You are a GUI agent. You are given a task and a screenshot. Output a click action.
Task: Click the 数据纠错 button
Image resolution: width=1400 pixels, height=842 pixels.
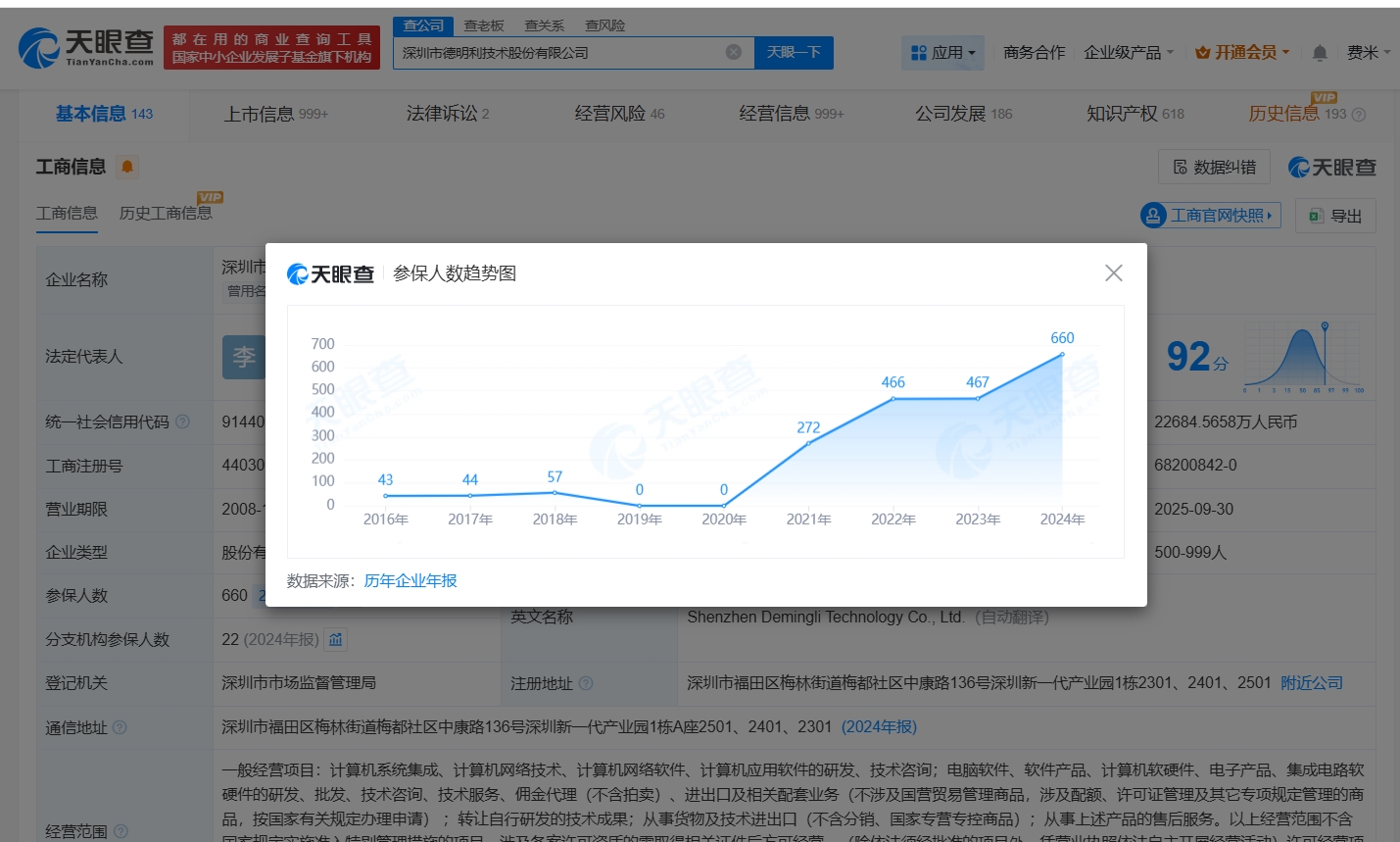pyautogui.click(x=1215, y=168)
